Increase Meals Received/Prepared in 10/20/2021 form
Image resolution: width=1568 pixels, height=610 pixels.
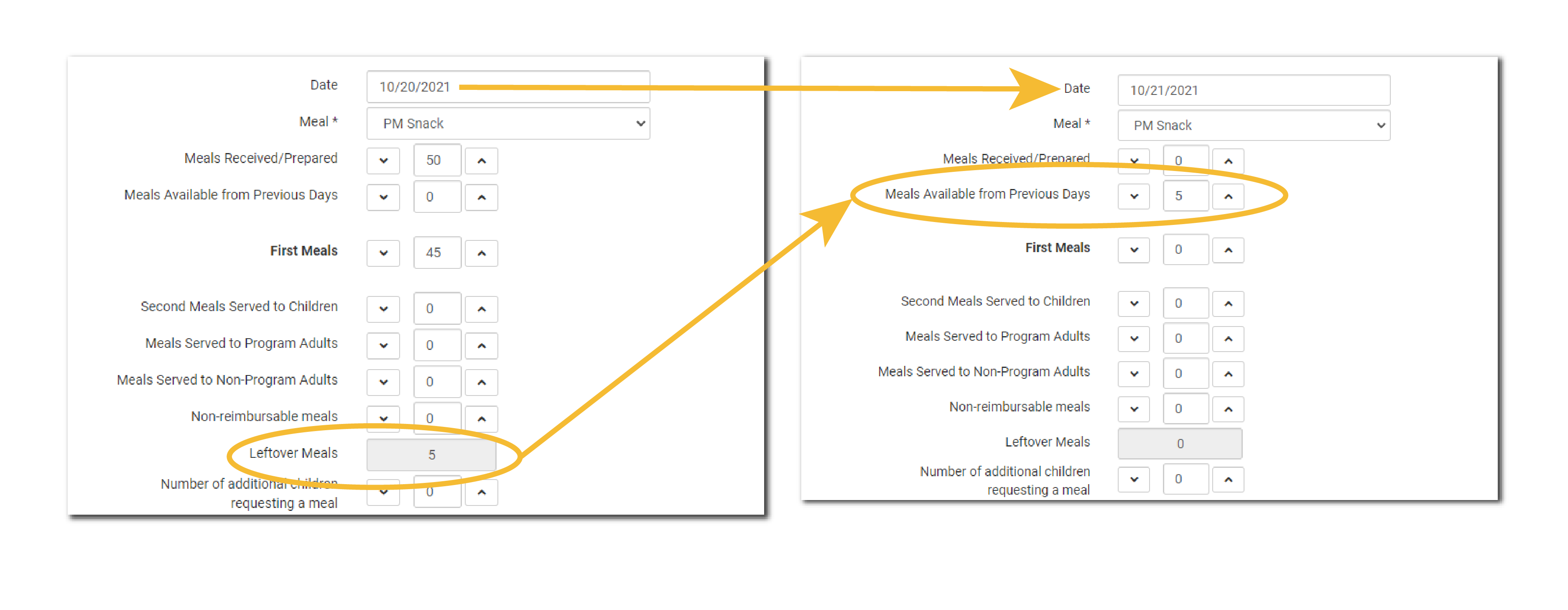click(481, 161)
